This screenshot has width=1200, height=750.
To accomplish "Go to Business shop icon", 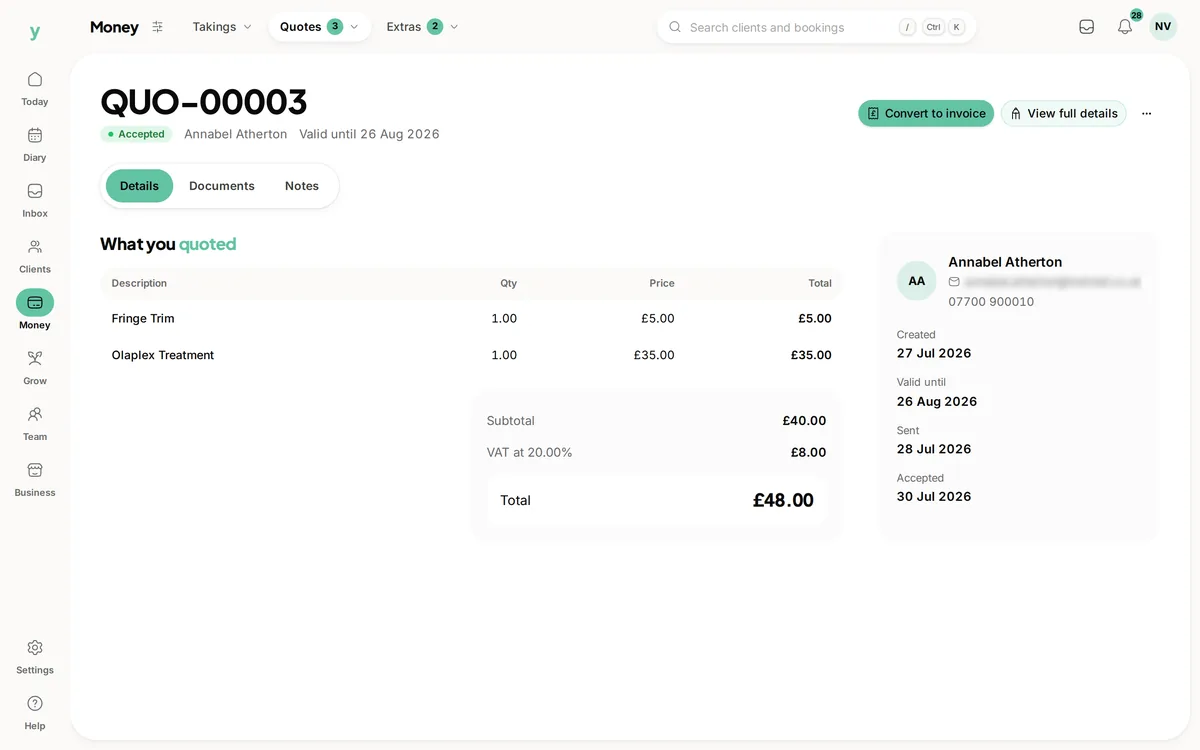I will pyautogui.click(x=35, y=470).
